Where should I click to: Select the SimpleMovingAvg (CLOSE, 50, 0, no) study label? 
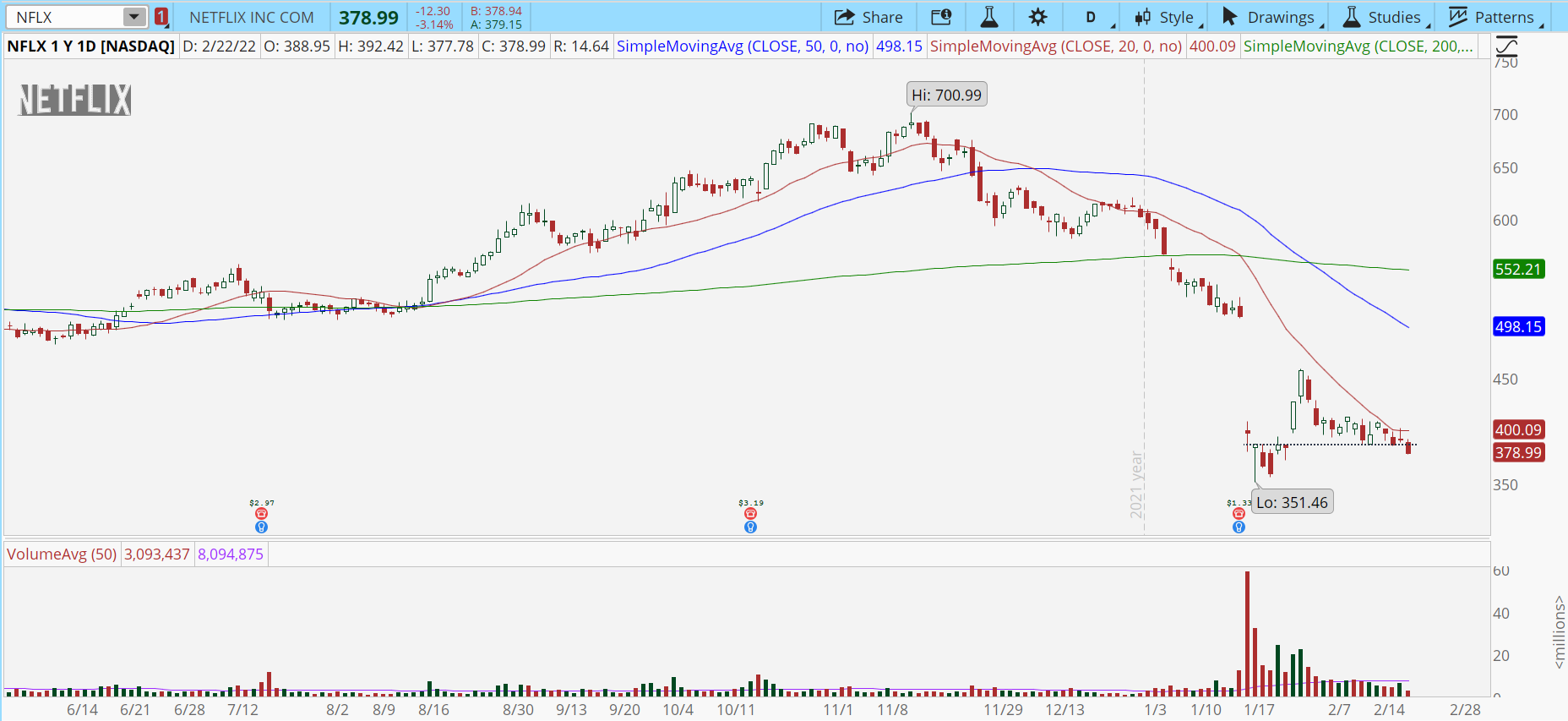point(743,46)
